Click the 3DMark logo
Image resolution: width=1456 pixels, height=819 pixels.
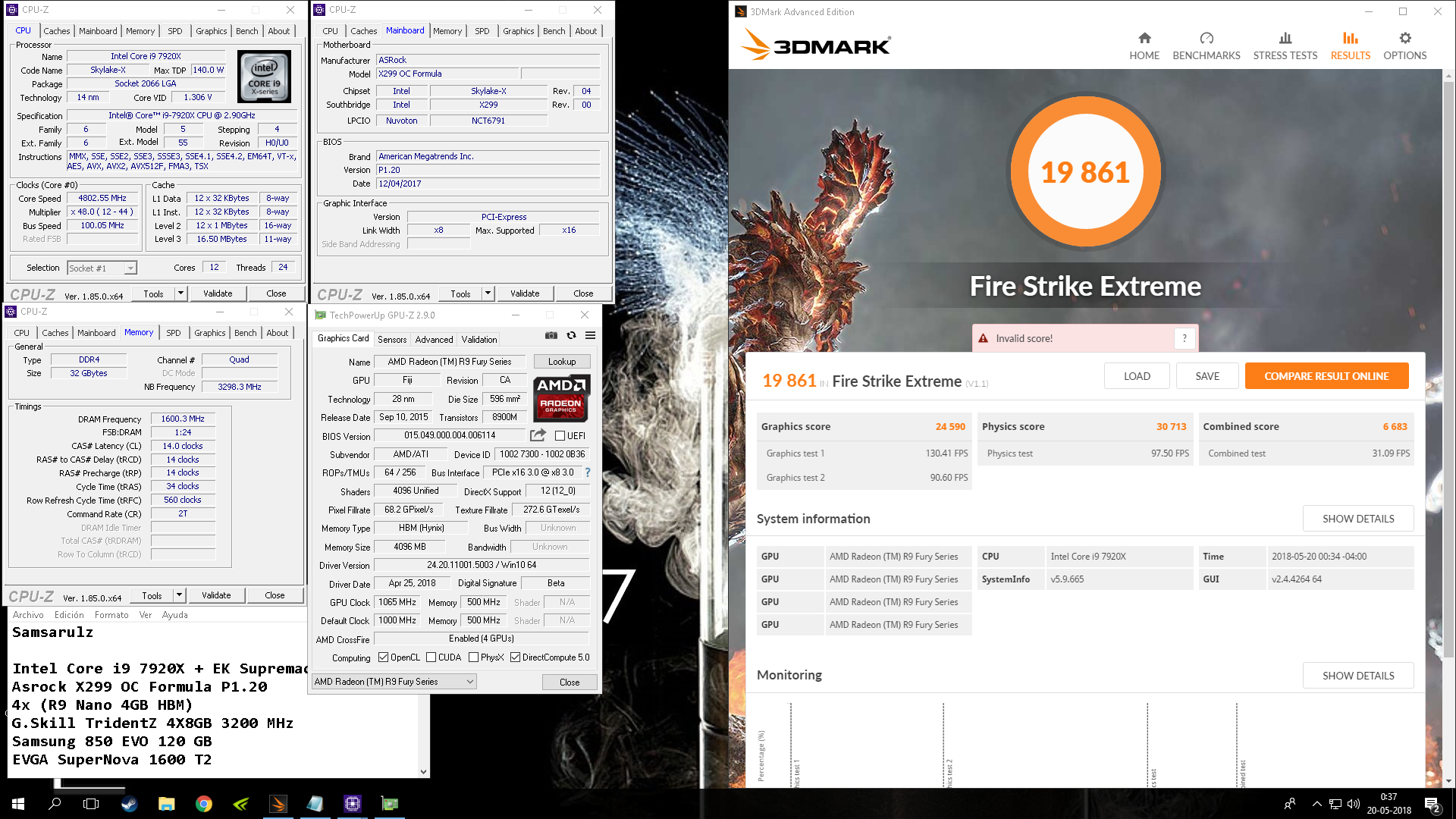point(815,45)
